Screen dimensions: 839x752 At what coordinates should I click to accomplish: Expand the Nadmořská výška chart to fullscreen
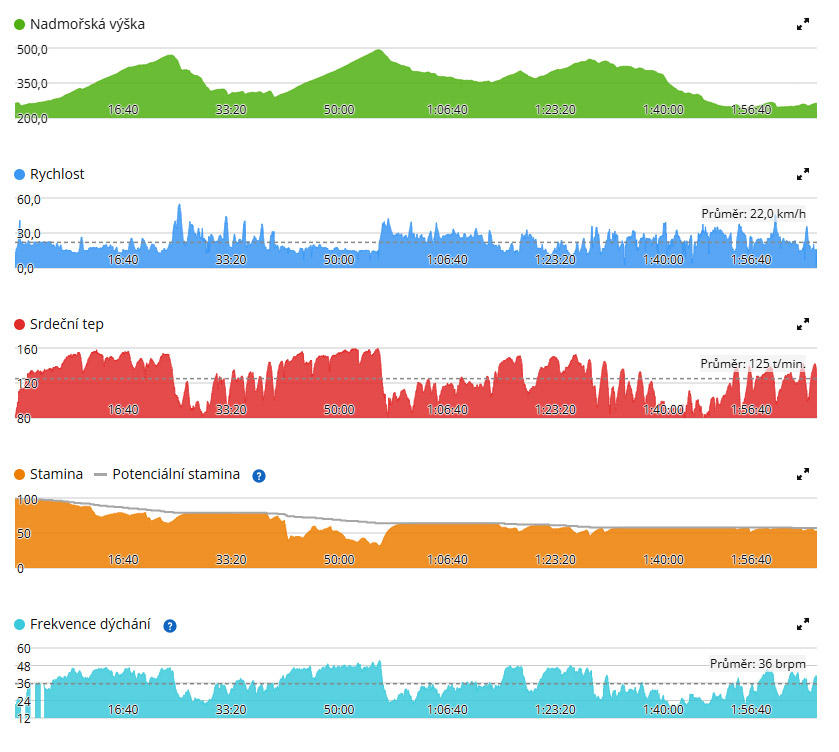pos(803,24)
